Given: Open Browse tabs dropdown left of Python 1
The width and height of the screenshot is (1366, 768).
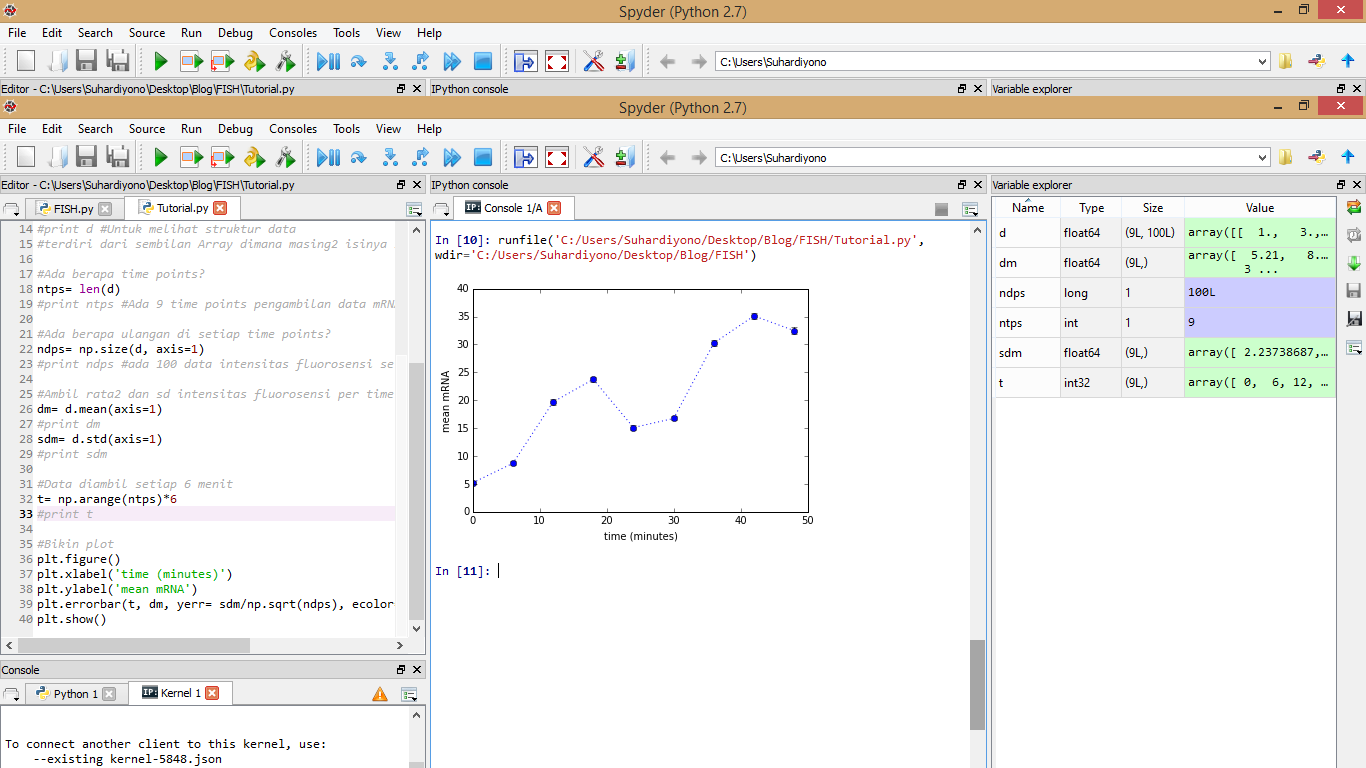Looking at the screenshot, I should click(12, 694).
